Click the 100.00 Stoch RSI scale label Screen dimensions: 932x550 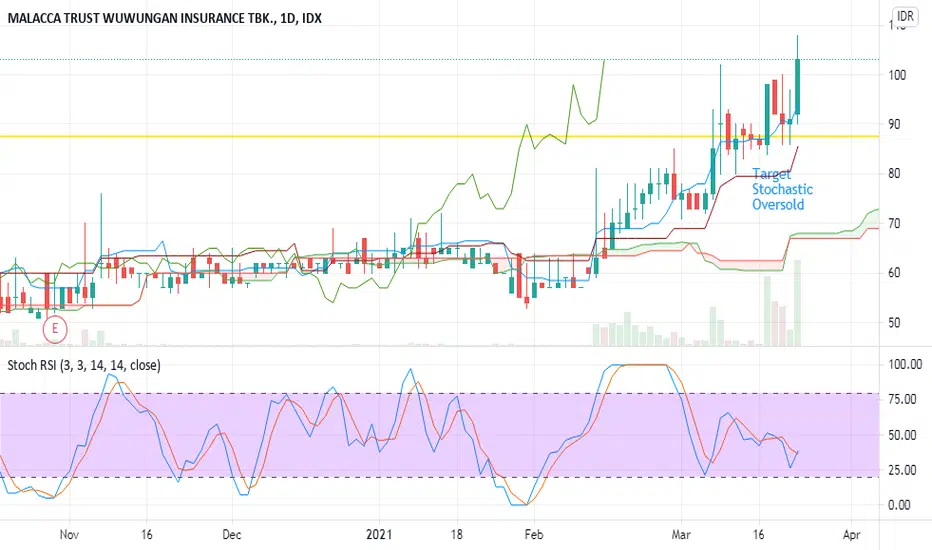[x=905, y=364]
